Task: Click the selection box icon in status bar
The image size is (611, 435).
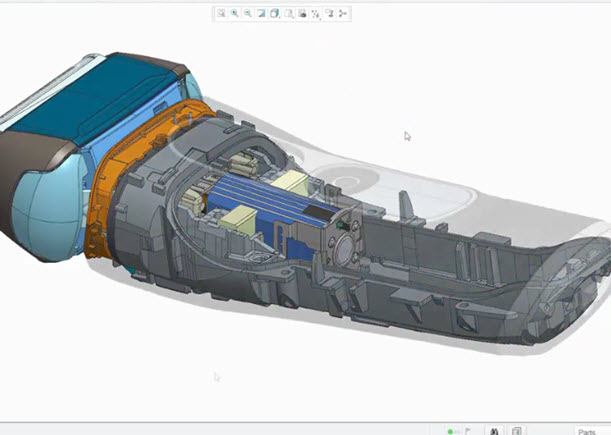Action: (517, 431)
